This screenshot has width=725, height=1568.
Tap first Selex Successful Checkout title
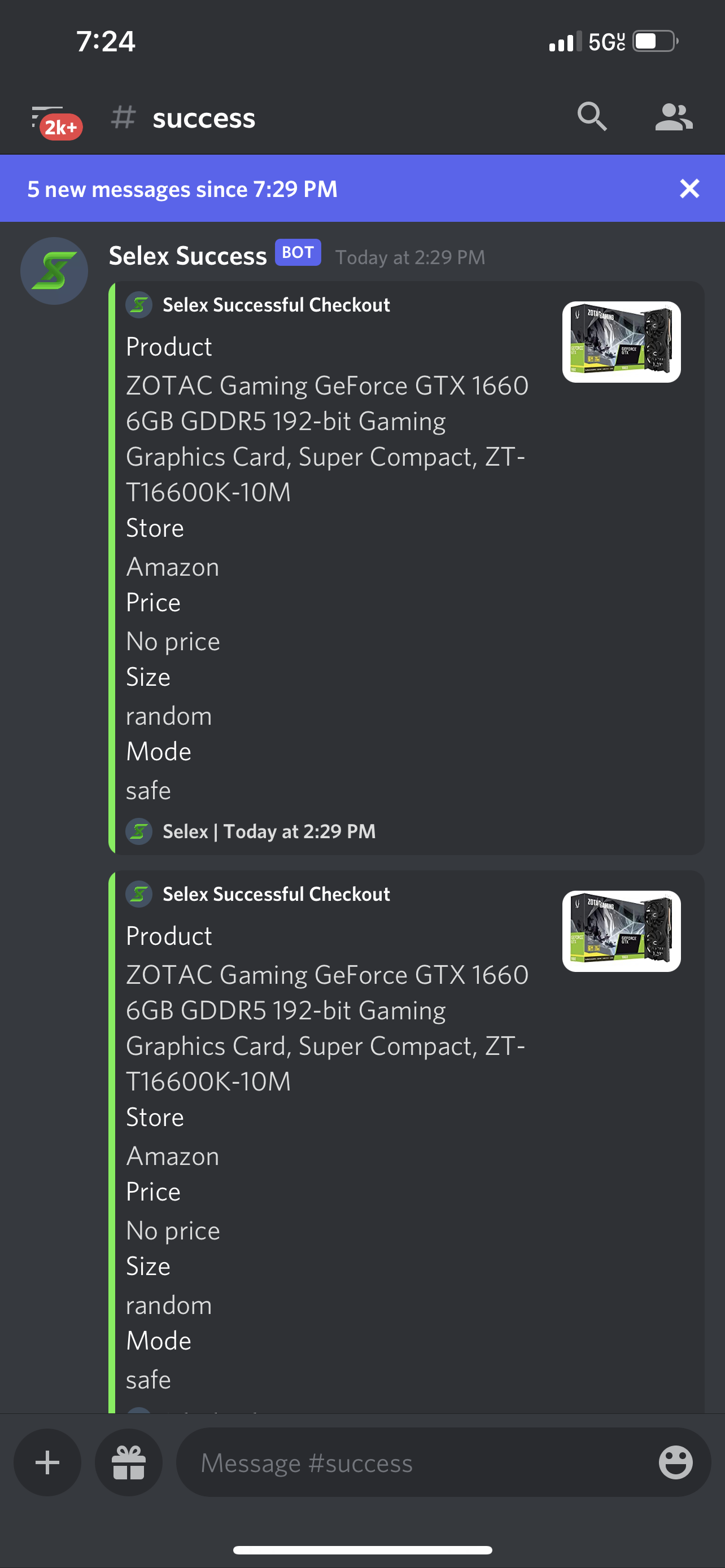(x=276, y=305)
